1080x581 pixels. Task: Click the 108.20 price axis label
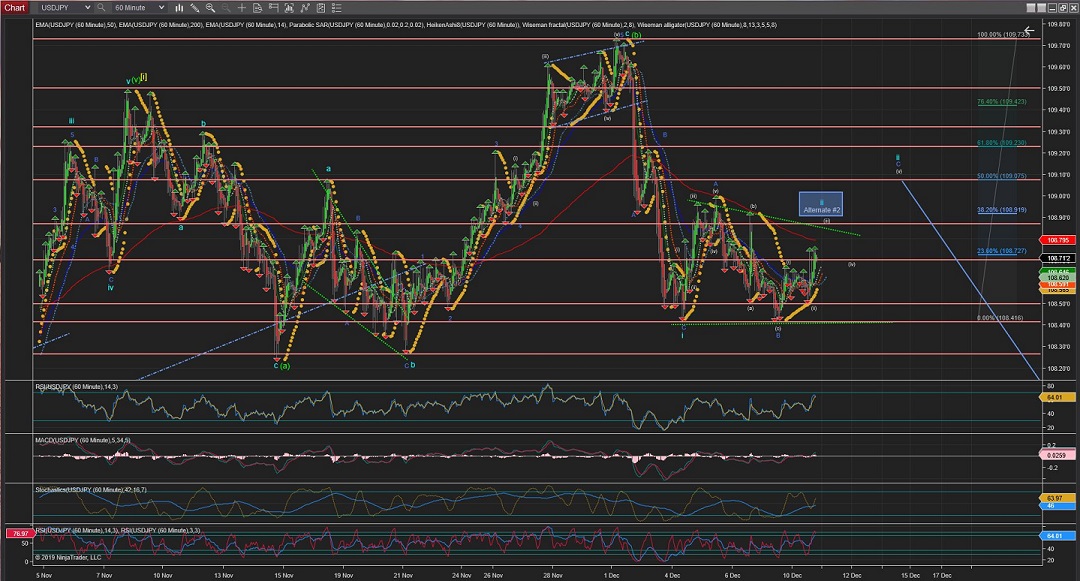[x=1058, y=368]
